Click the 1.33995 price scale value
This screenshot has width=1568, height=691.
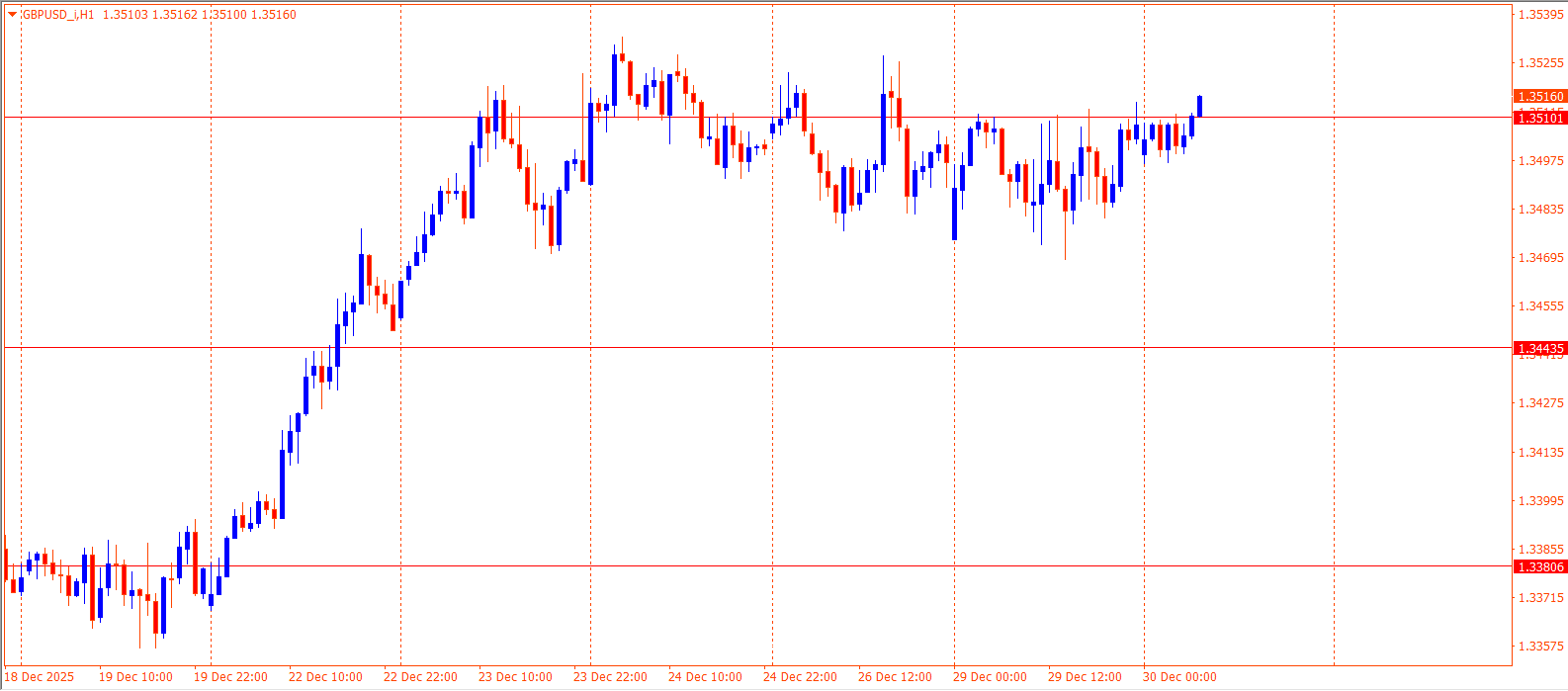pyautogui.click(x=1540, y=500)
